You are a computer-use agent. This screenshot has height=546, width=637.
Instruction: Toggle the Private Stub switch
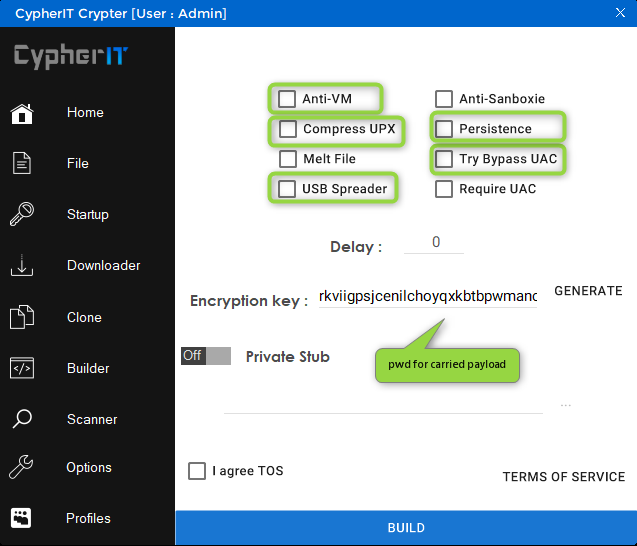(x=206, y=356)
